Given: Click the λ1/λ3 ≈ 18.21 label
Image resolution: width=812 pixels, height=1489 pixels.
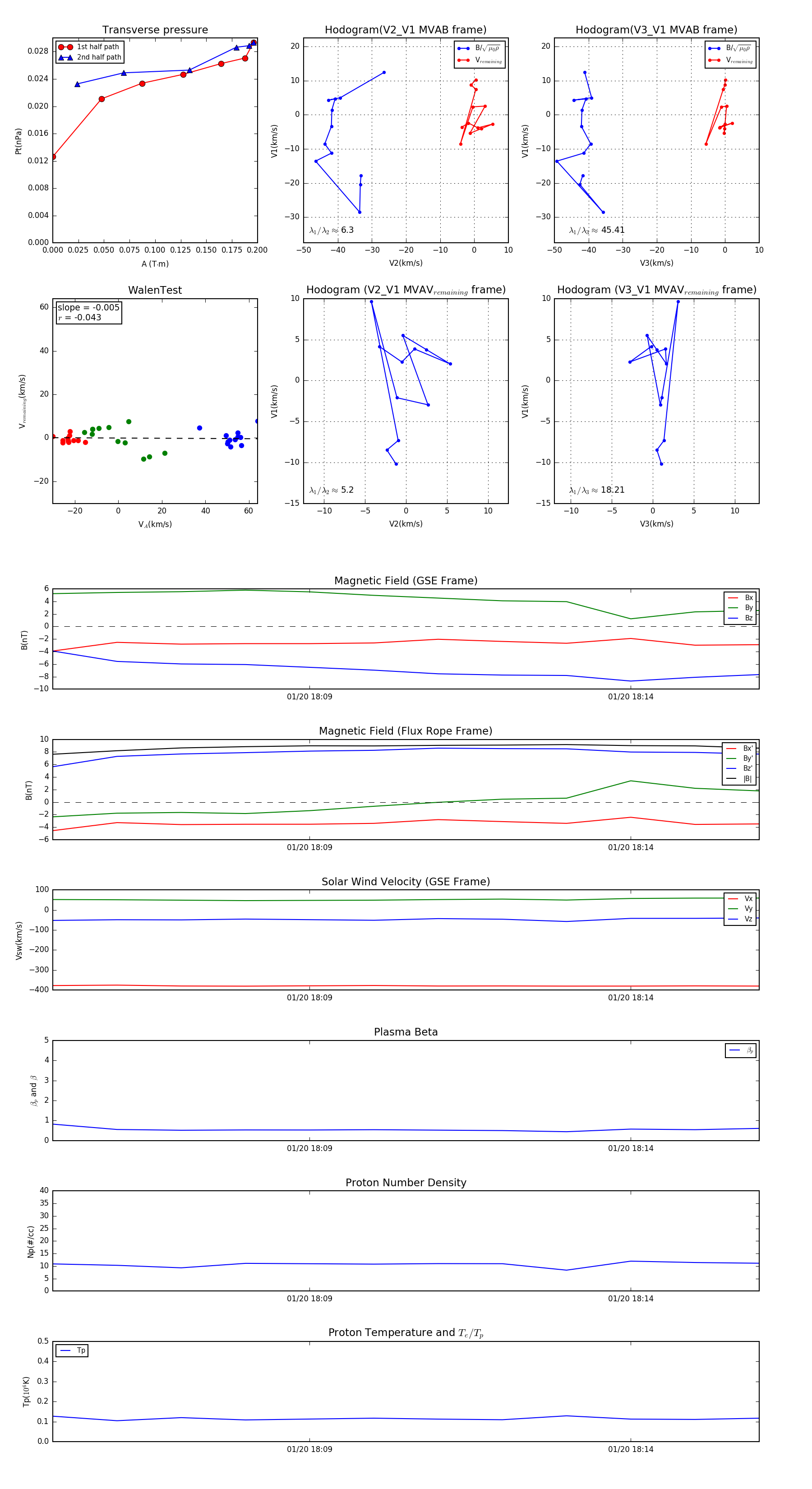Looking at the screenshot, I should pos(596,490).
